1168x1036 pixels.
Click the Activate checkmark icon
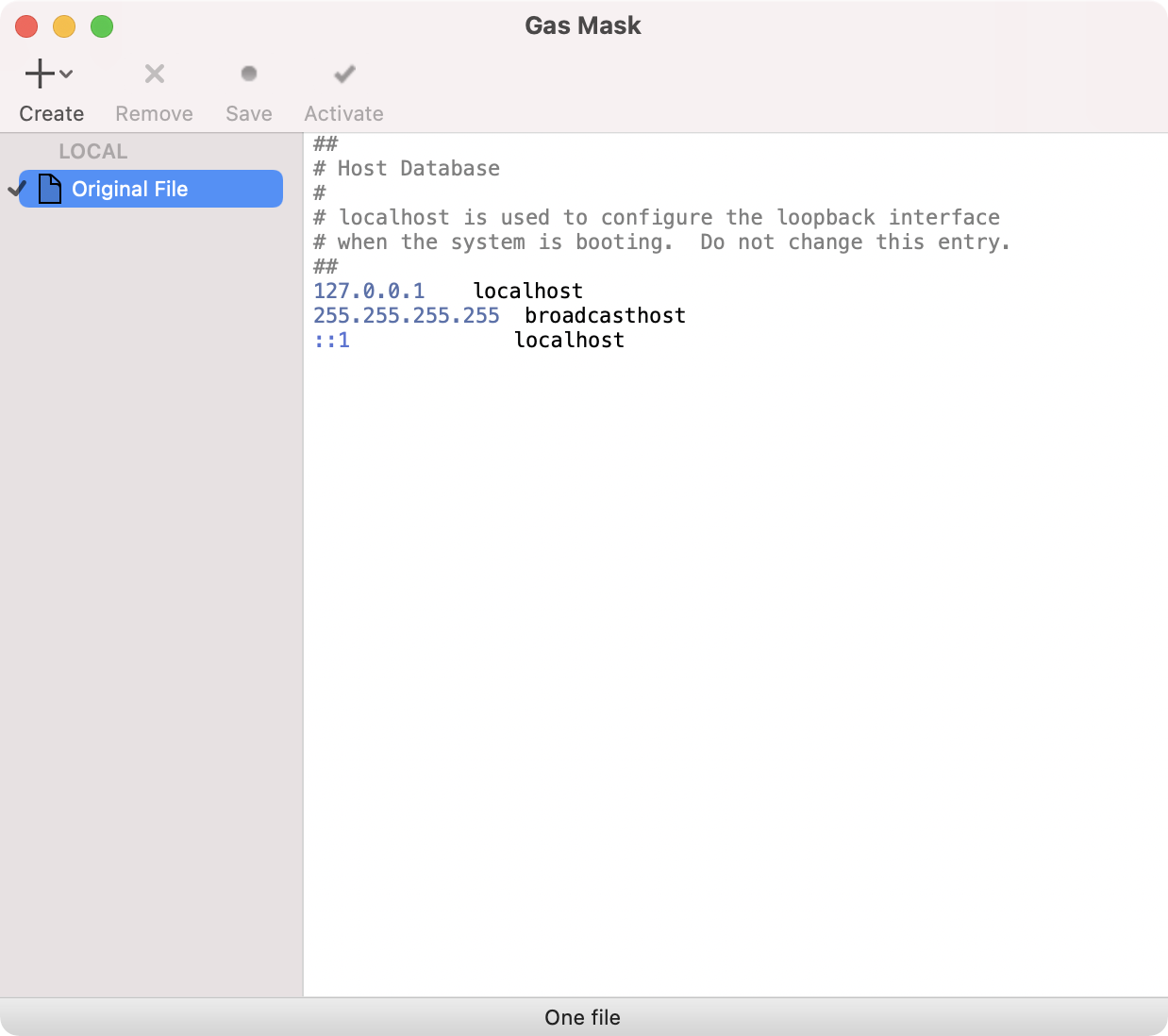344,74
